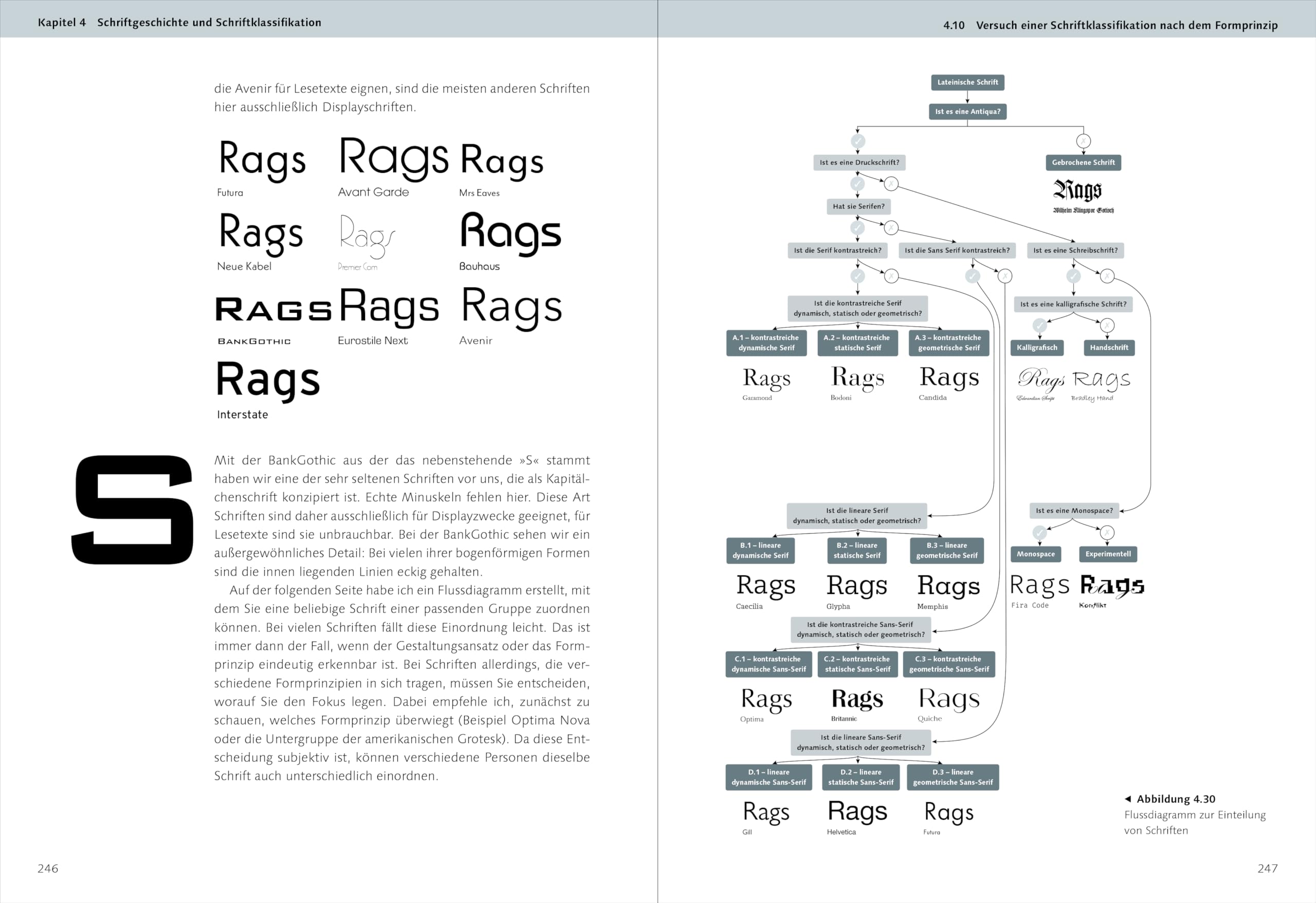Select Ist es eine Schreibschrift? box
This screenshot has height=903, width=1316.
[1075, 250]
